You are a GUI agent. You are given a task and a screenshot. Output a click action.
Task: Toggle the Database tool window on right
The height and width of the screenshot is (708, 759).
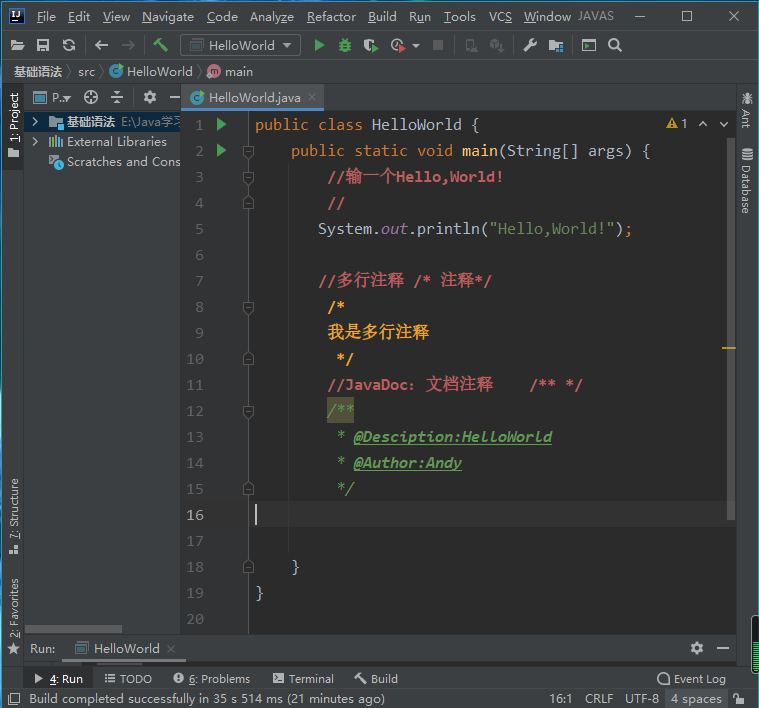[746, 180]
